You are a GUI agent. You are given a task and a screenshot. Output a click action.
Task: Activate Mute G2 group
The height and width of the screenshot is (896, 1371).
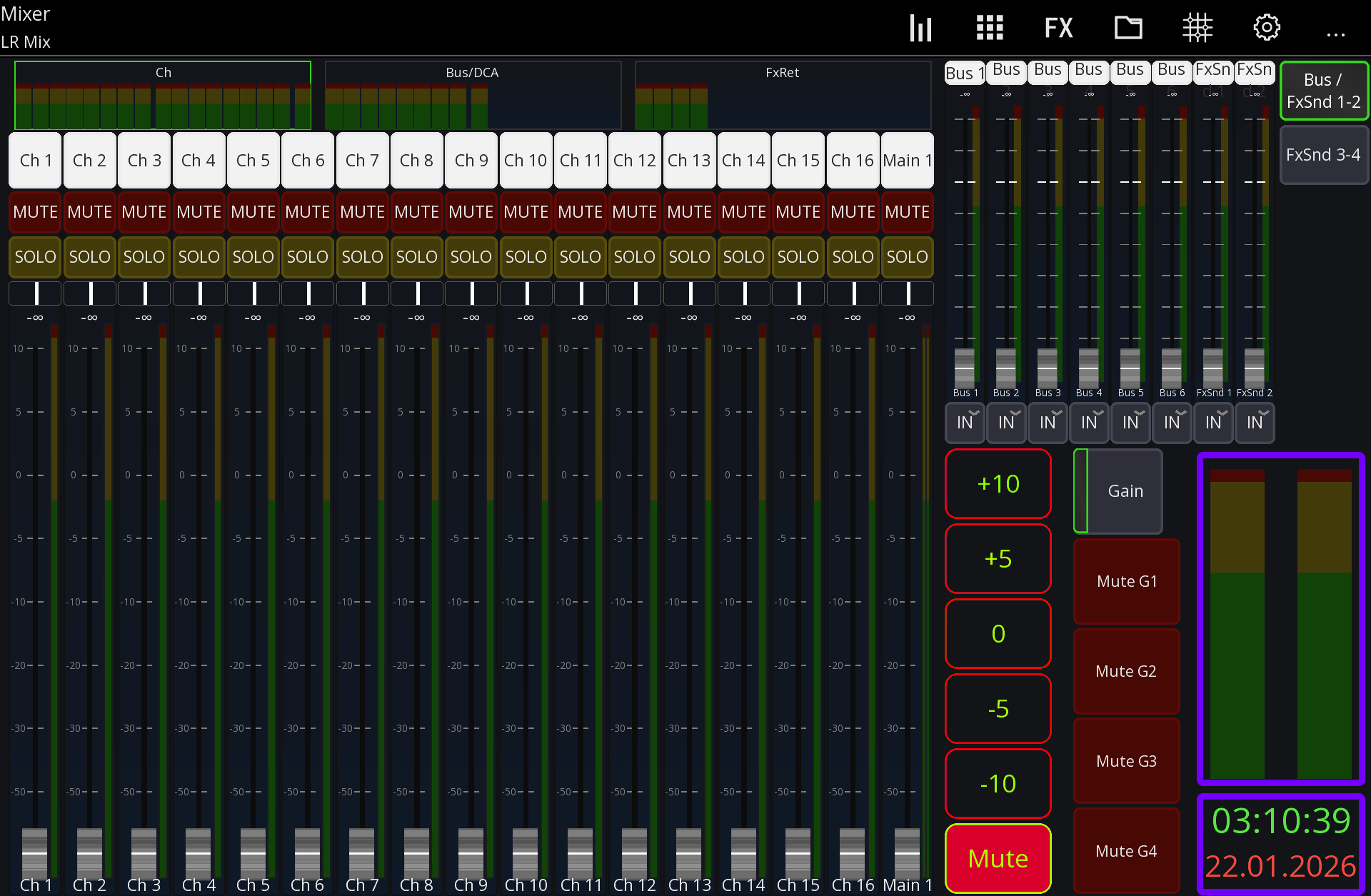[1127, 671]
